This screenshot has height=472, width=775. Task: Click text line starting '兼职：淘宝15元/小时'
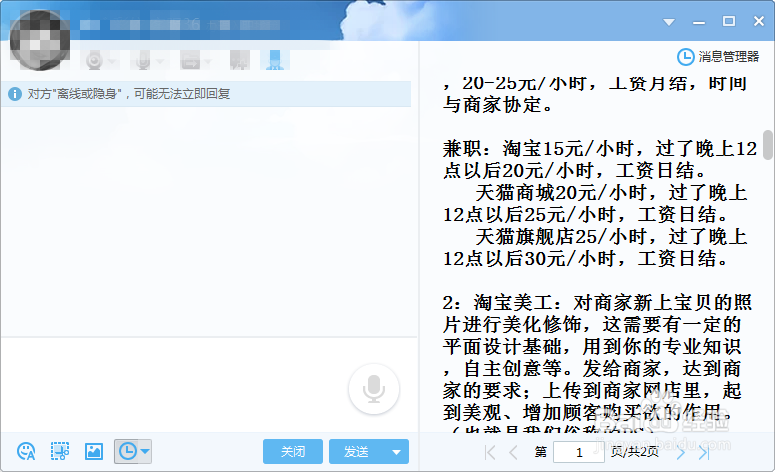pos(600,149)
